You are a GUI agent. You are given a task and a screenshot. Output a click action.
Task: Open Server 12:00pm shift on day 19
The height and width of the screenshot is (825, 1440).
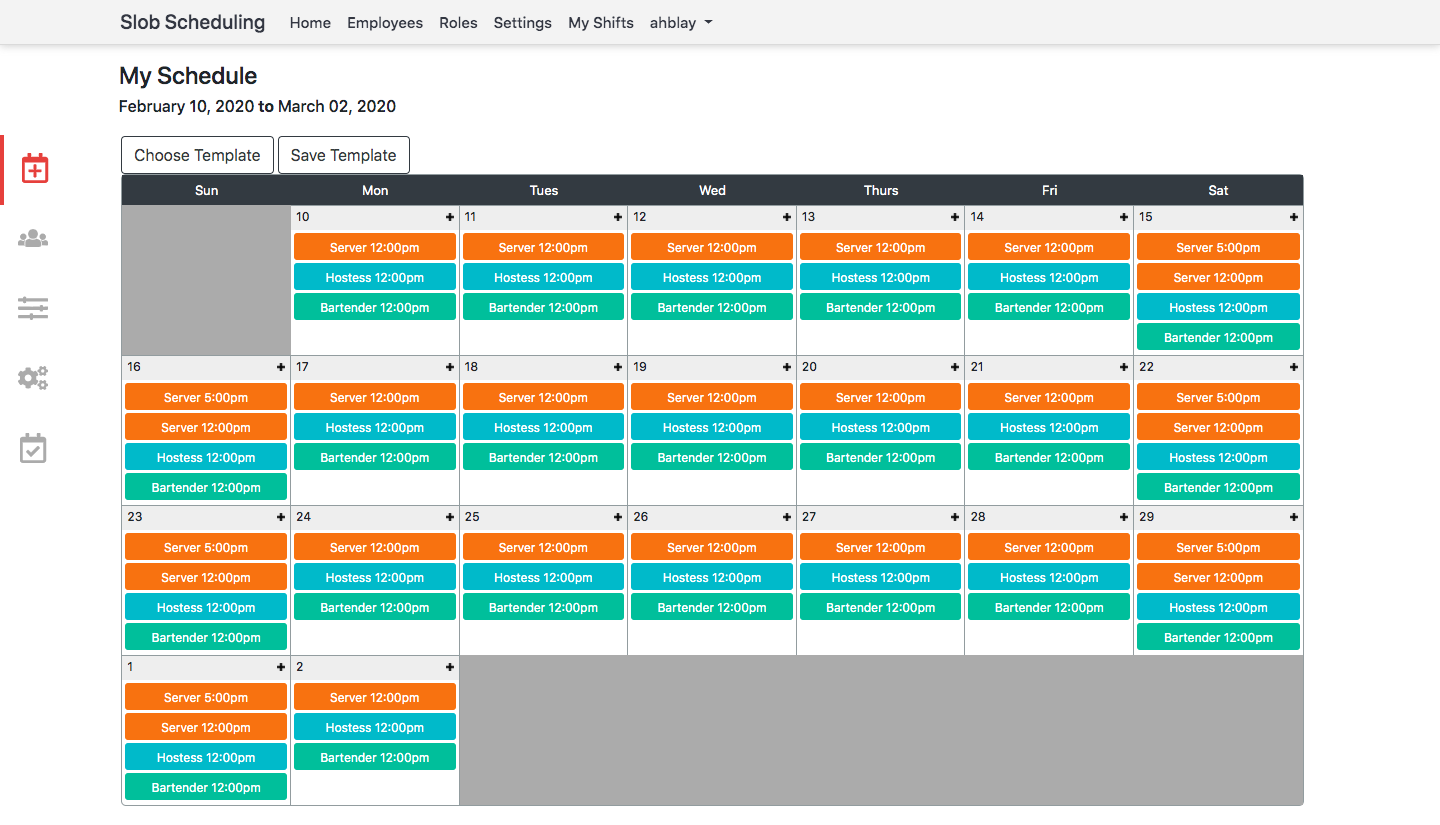712,397
